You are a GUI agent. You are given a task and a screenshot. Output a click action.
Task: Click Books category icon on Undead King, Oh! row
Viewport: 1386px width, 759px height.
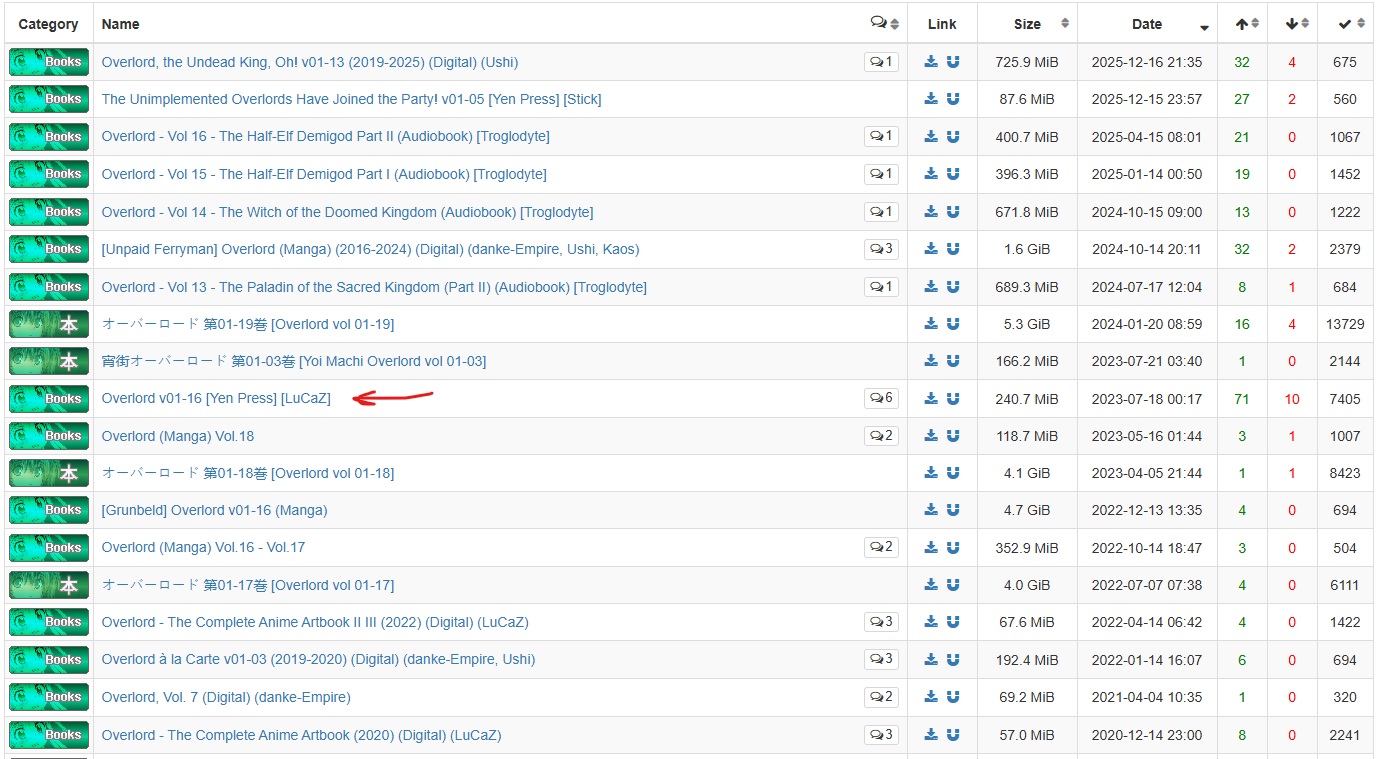49,62
